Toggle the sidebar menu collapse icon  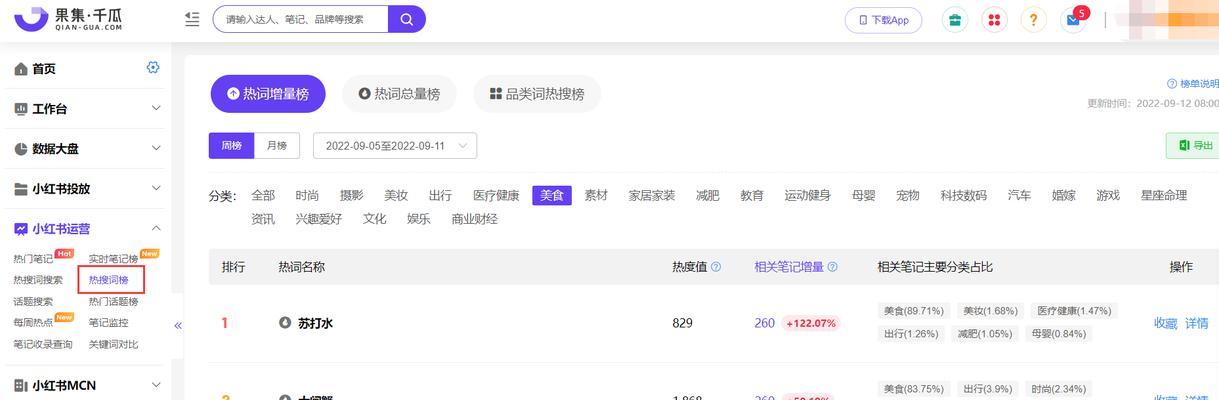(x=192, y=19)
